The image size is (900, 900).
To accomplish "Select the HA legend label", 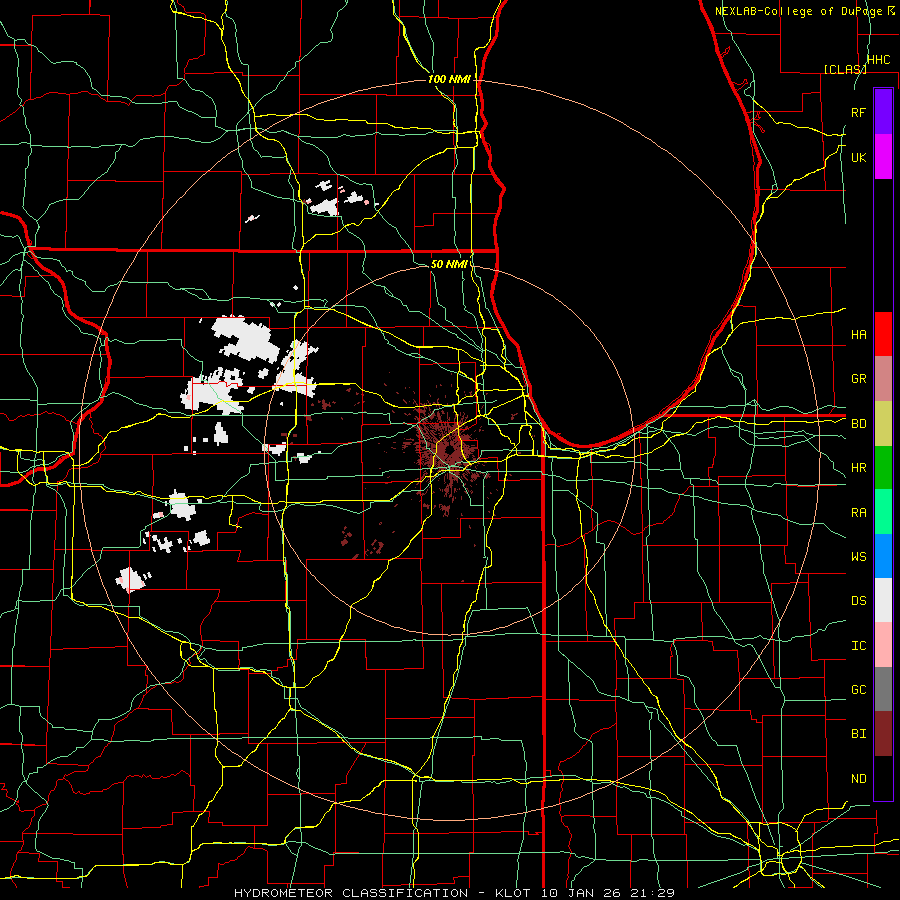I will click(x=859, y=335).
